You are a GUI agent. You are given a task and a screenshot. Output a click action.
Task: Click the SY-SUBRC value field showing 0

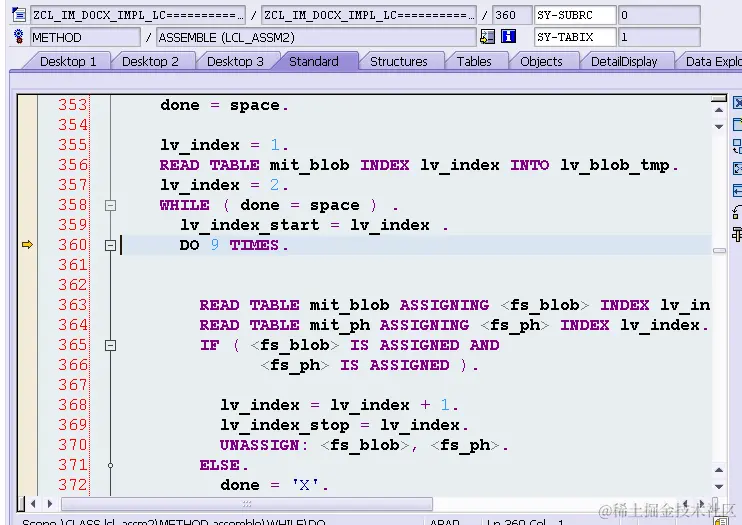(659, 15)
